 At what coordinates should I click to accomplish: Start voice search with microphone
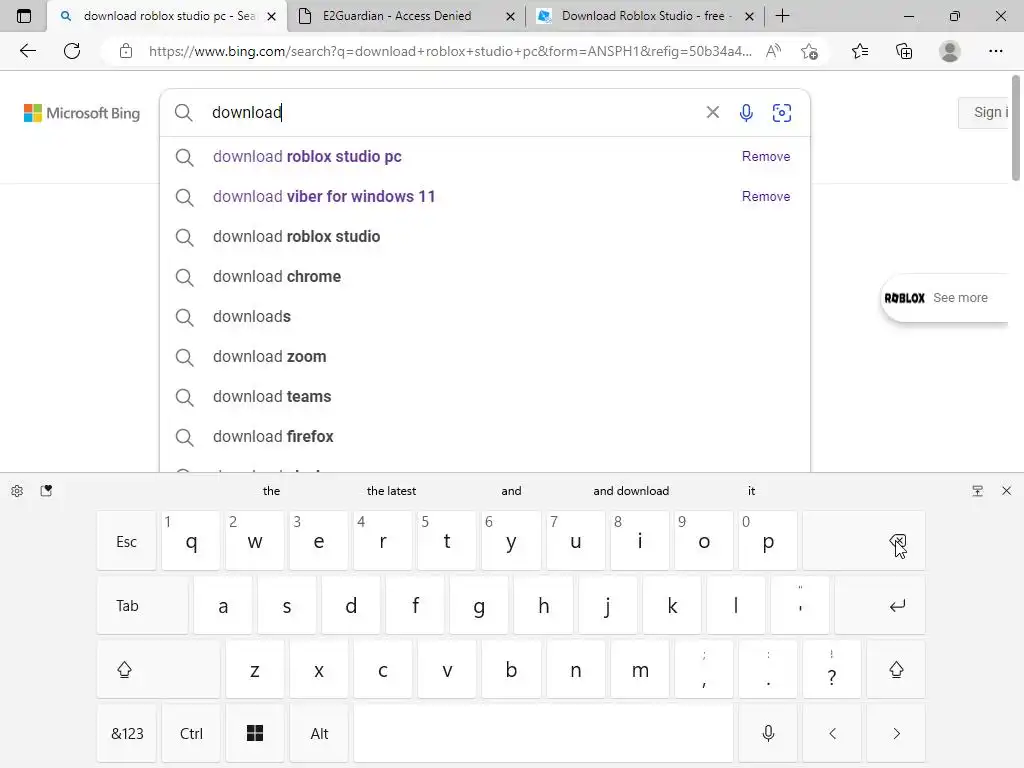pyautogui.click(x=746, y=113)
